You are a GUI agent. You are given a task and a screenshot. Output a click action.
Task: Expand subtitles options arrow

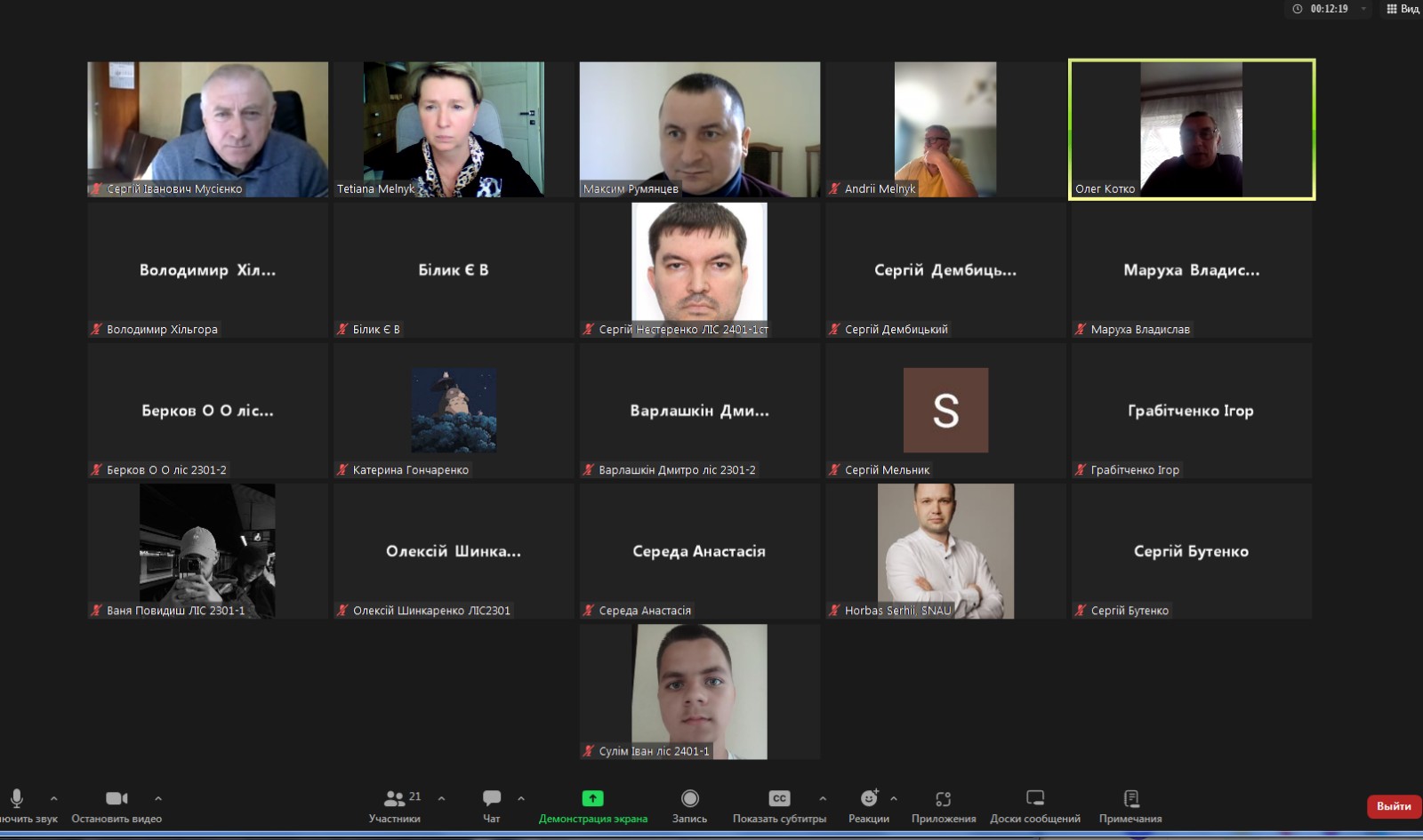pyautogui.click(x=823, y=798)
